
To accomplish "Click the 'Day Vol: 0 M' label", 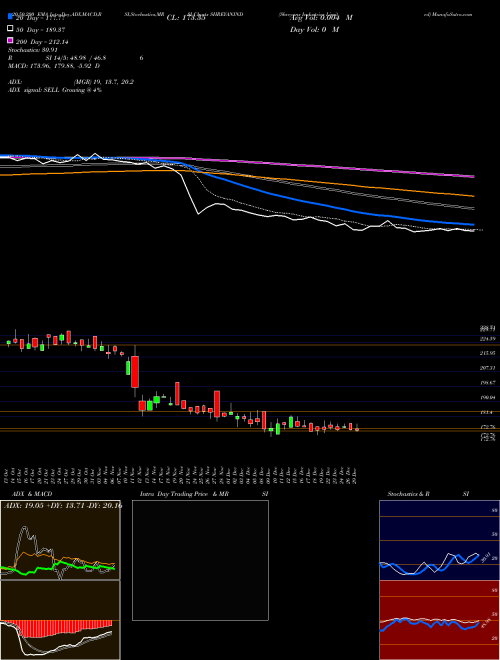I will [315, 29].
